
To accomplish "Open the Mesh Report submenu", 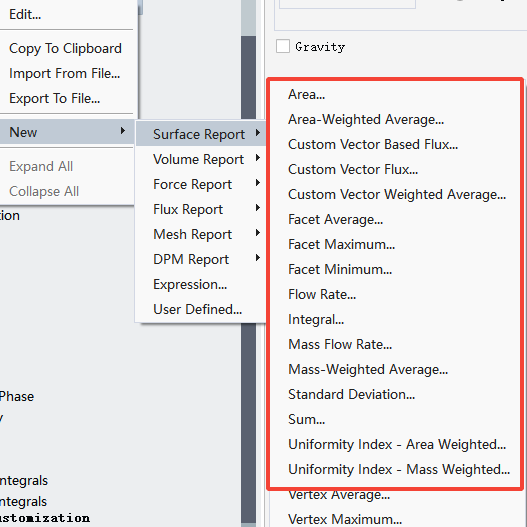I will (201, 234).
